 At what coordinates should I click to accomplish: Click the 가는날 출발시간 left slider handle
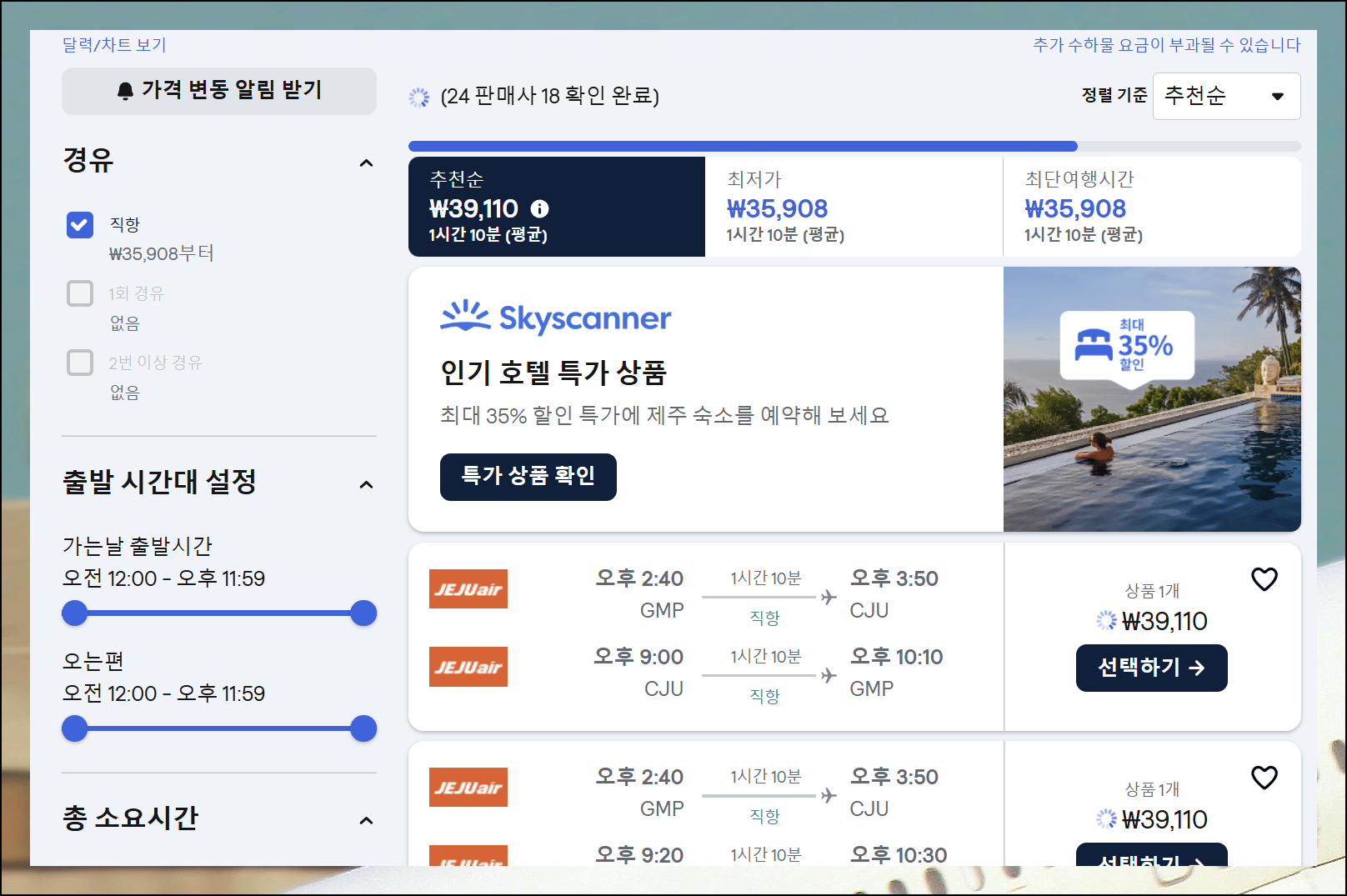75,613
